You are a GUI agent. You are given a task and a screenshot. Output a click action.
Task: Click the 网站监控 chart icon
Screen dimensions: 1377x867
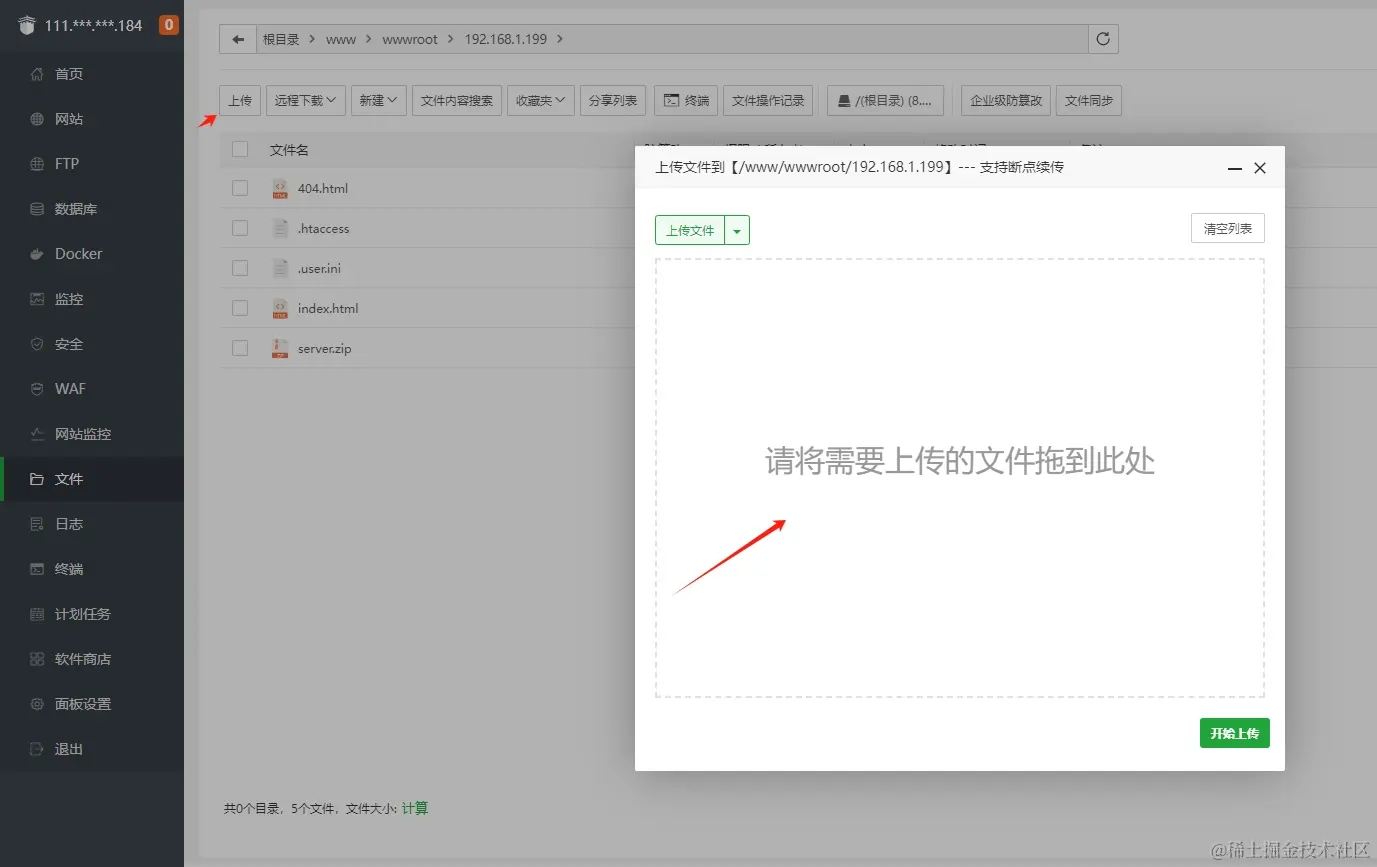[37, 434]
